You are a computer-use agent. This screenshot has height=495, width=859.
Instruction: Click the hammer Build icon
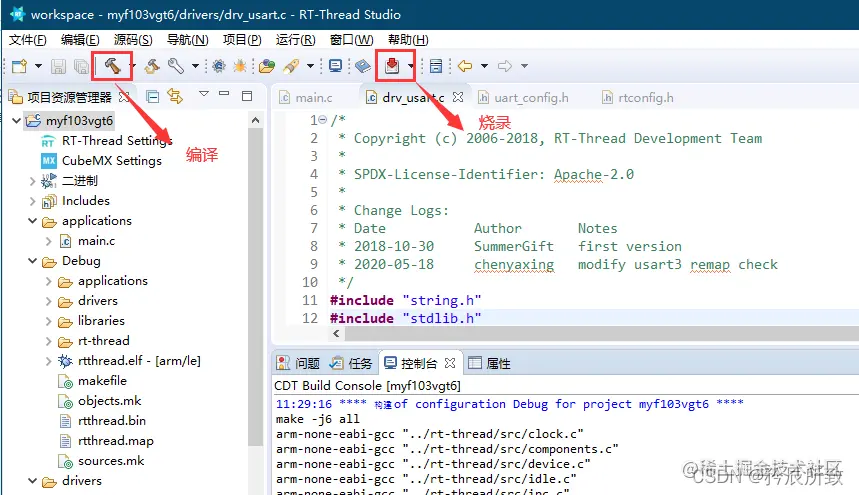pyautogui.click(x=112, y=66)
